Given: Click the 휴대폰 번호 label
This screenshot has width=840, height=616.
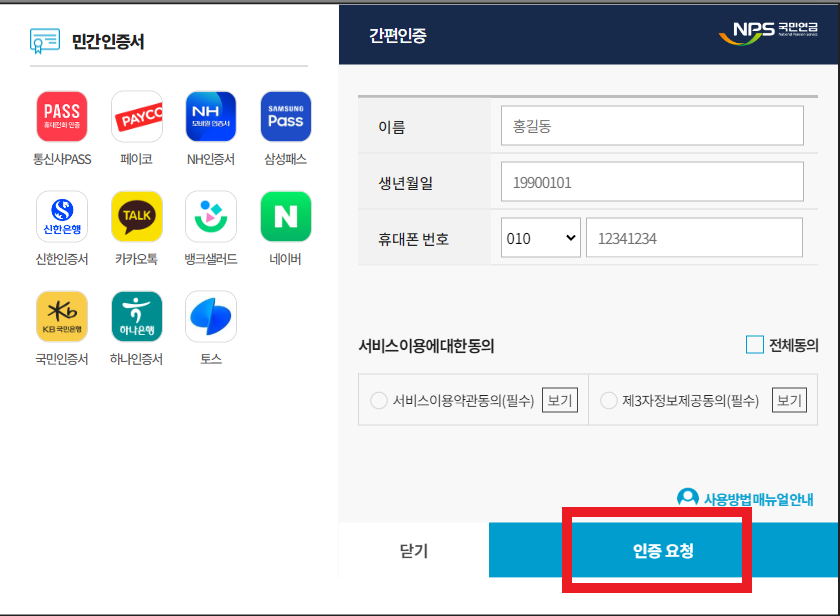Looking at the screenshot, I should click(x=413, y=238).
